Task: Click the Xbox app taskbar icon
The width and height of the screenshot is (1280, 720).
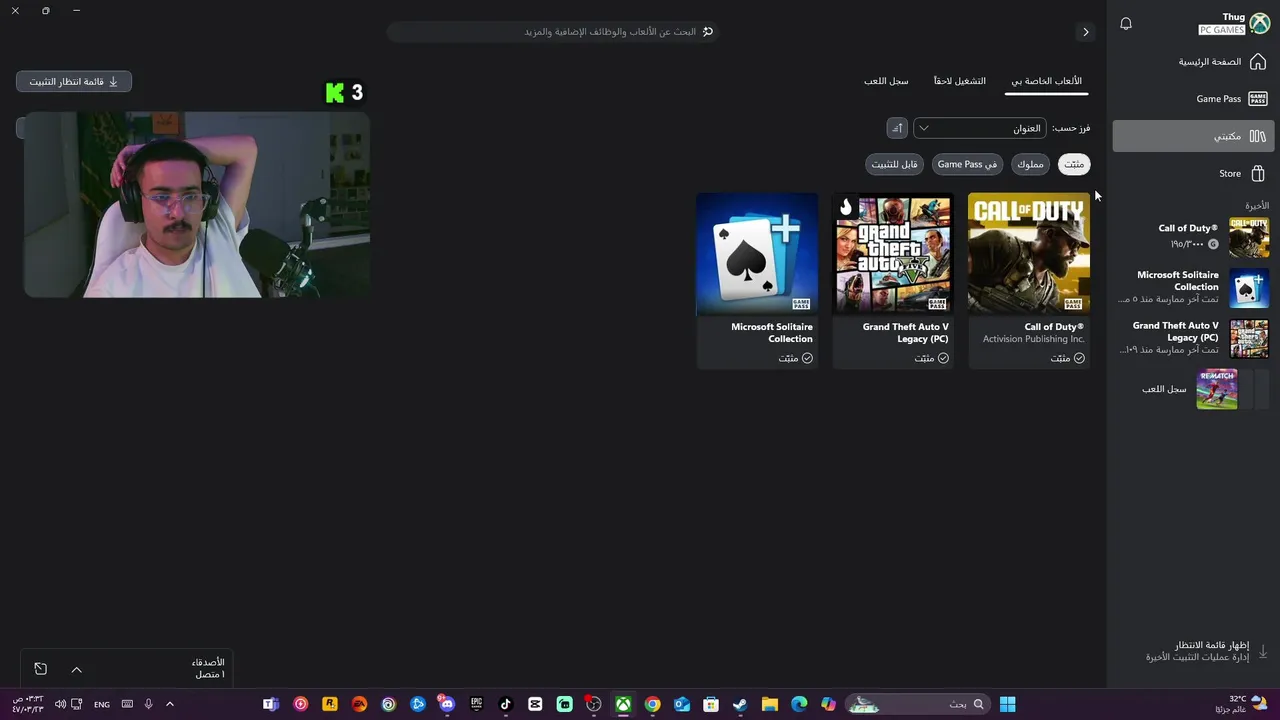Action: [623, 704]
